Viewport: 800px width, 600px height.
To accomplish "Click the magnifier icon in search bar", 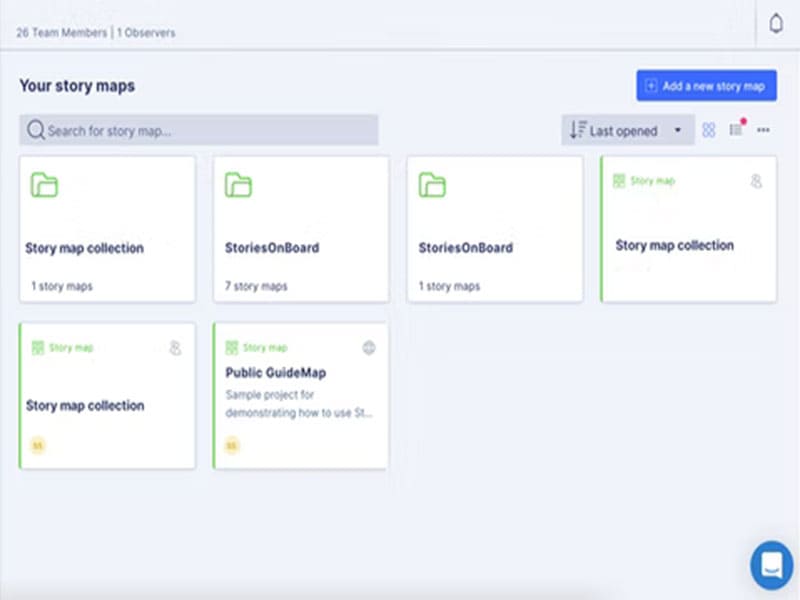I will pyautogui.click(x=36, y=130).
